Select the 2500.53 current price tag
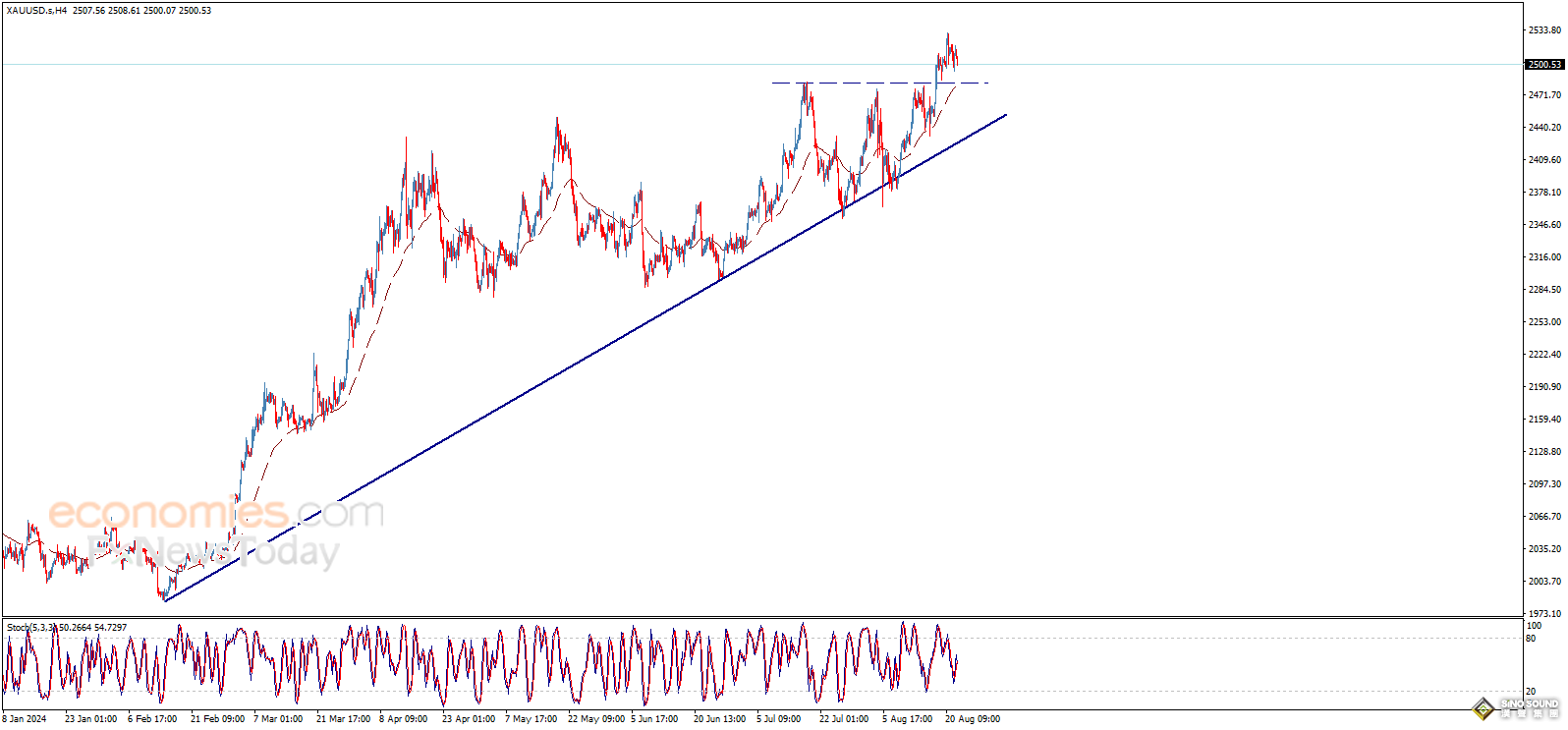The width and height of the screenshot is (1568, 730). coord(1544,65)
